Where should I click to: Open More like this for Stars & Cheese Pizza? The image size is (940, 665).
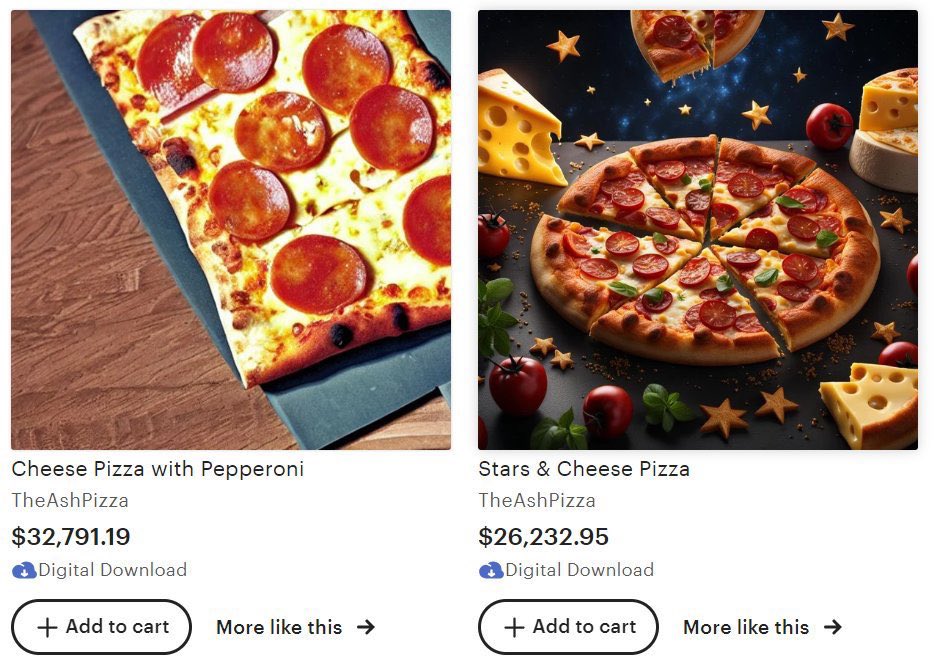click(747, 628)
